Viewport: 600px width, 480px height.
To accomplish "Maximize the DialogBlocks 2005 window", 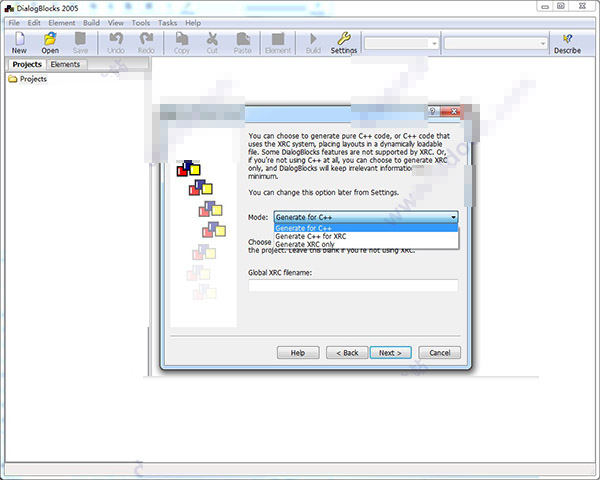I will (x=561, y=7).
